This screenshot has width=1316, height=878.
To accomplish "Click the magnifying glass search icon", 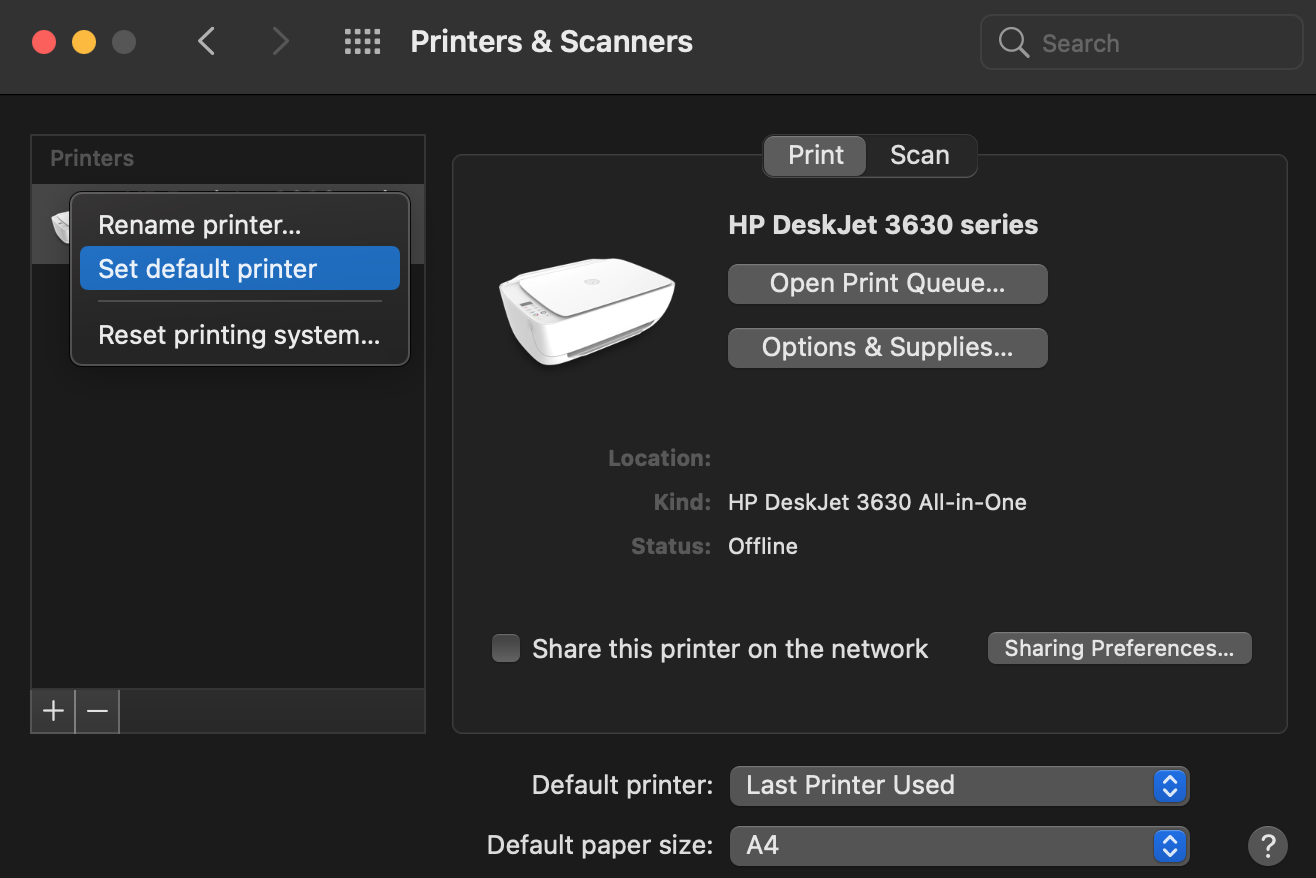I will click(x=1014, y=42).
